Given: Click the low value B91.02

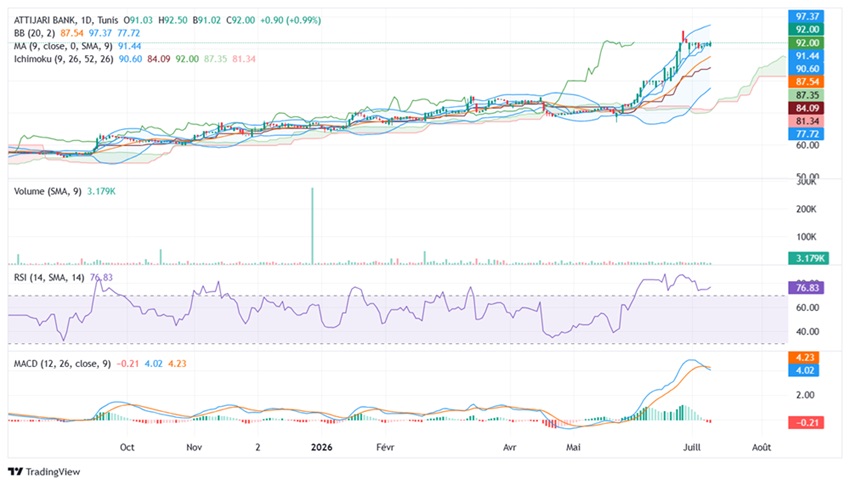Looking at the screenshot, I should tap(206, 20).
